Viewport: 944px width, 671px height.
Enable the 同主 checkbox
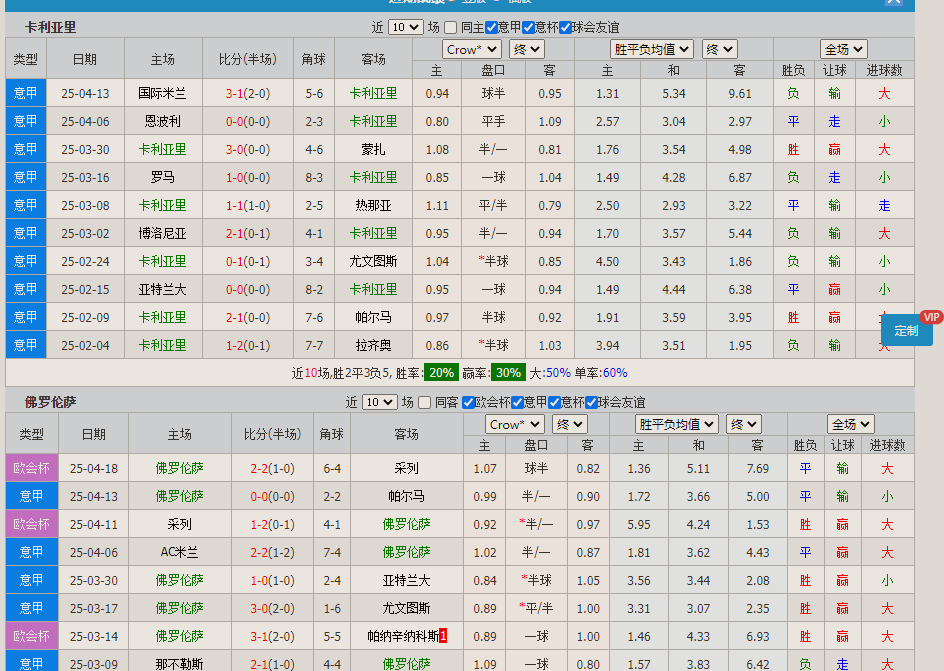tap(452, 28)
